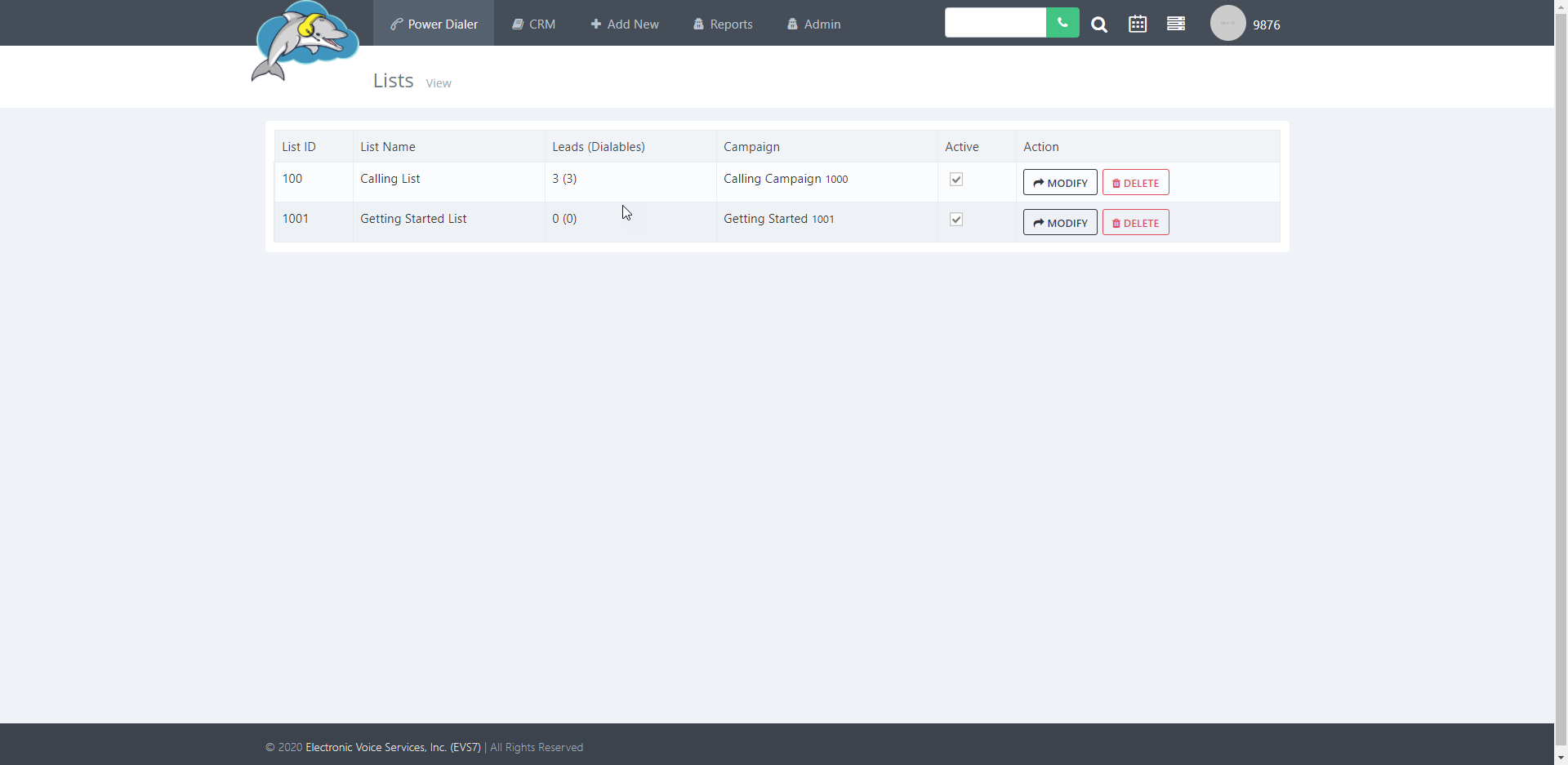Click the Getting Started List name
This screenshot has width=1568, height=765.
[413, 219]
